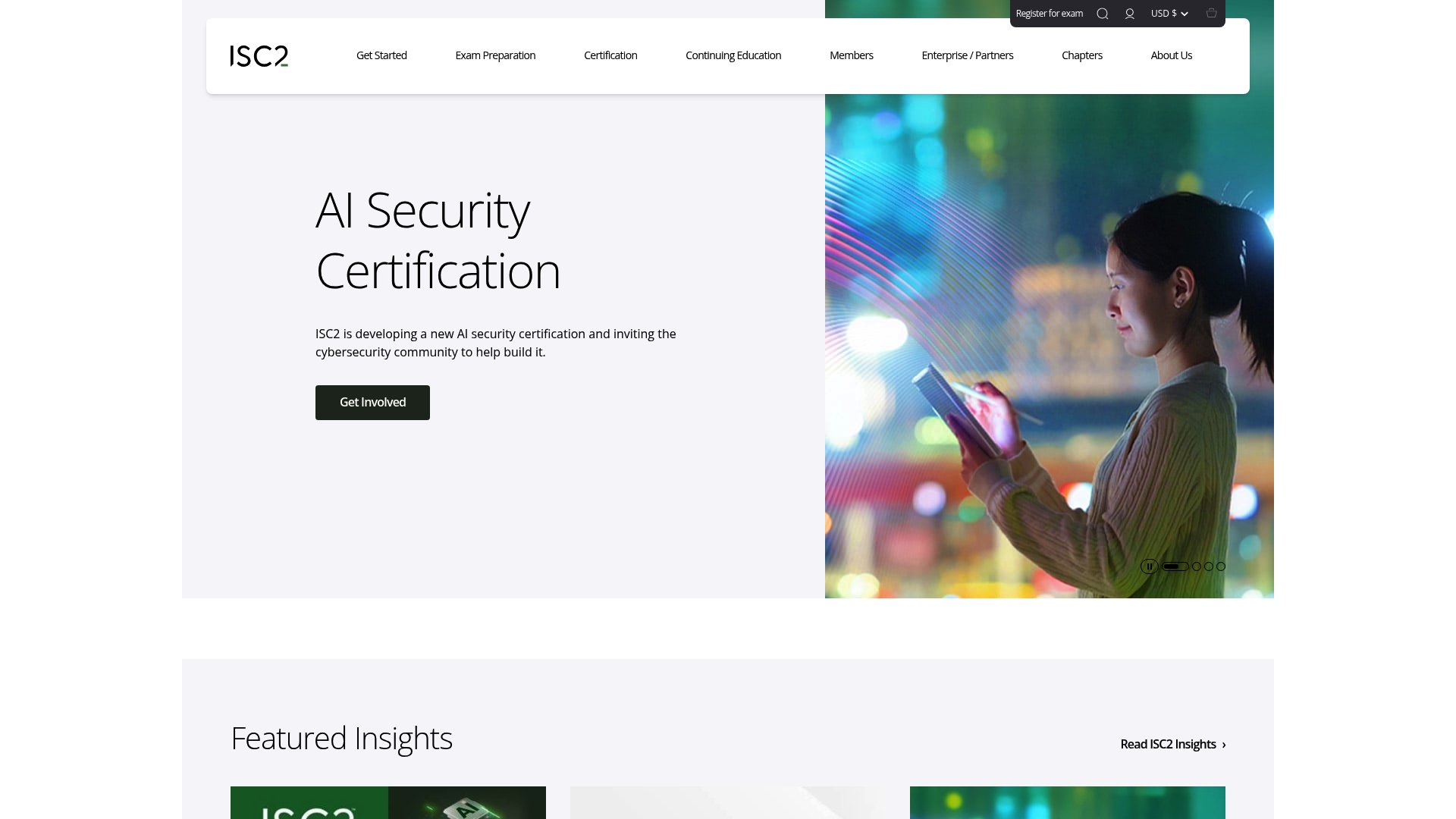Click the AI Security Certification heading

tap(438, 240)
